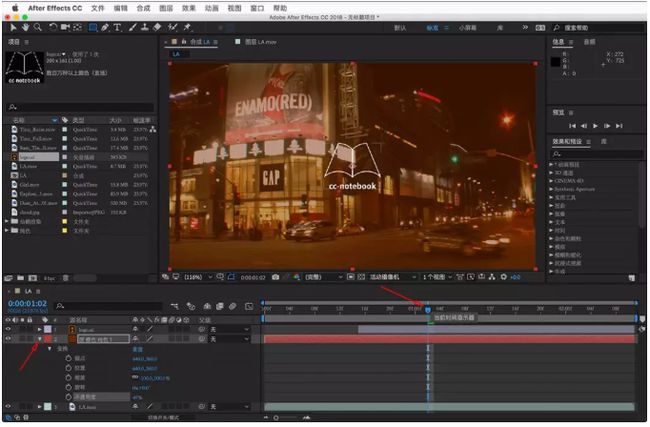Select the Rotation tool
This screenshot has width=650, height=427.
pyautogui.click(x=53, y=27)
